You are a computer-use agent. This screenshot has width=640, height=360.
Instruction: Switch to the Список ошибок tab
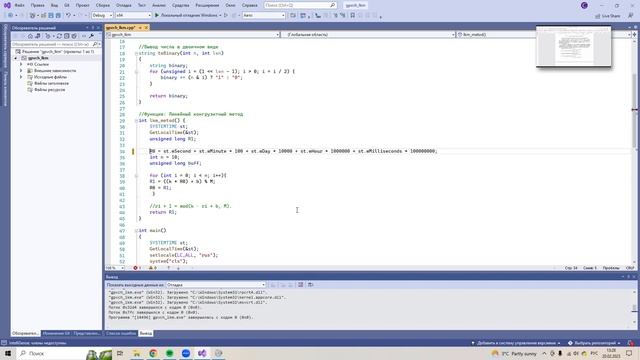tap(121, 333)
